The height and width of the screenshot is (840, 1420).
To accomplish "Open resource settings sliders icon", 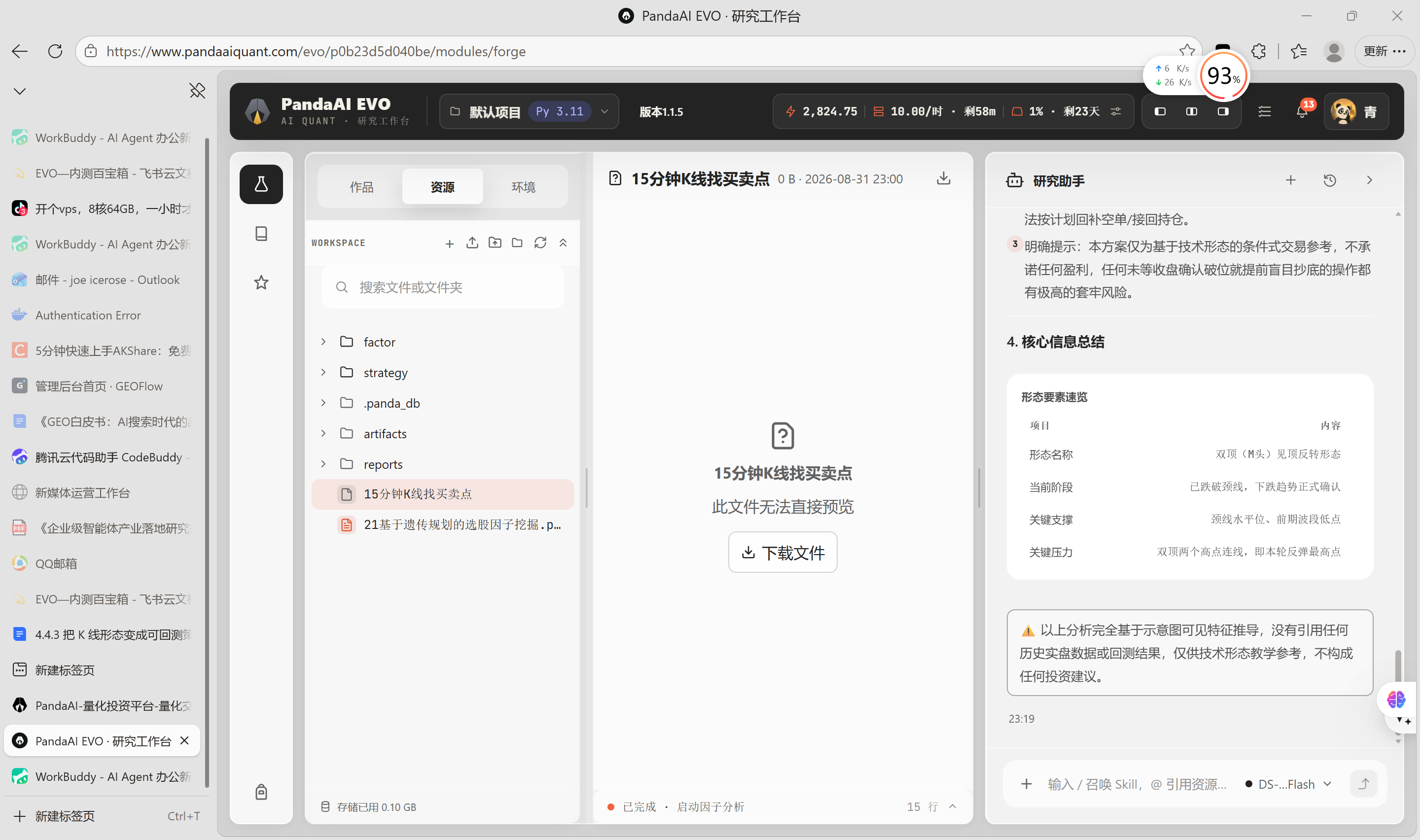I will [x=1115, y=111].
